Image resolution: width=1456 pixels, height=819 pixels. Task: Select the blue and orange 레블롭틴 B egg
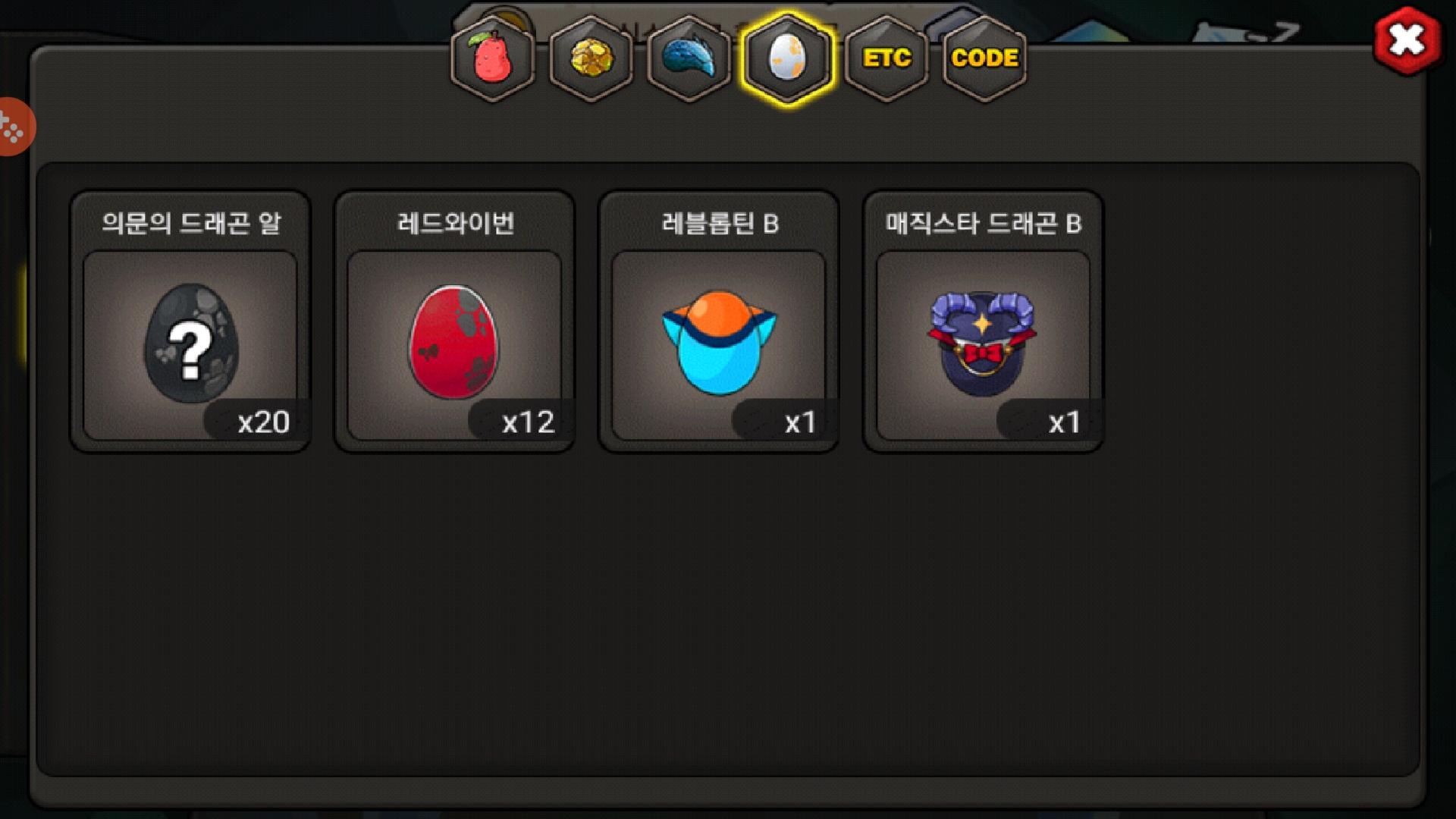point(719,343)
